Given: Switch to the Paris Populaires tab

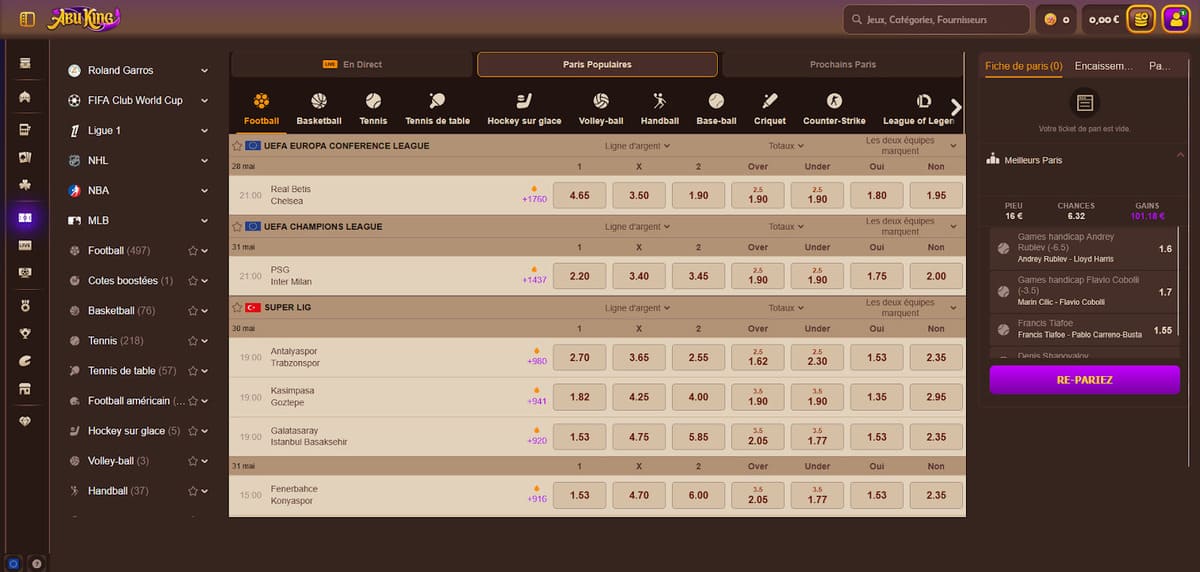Looking at the screenshot, I should [x=597, y=65].
